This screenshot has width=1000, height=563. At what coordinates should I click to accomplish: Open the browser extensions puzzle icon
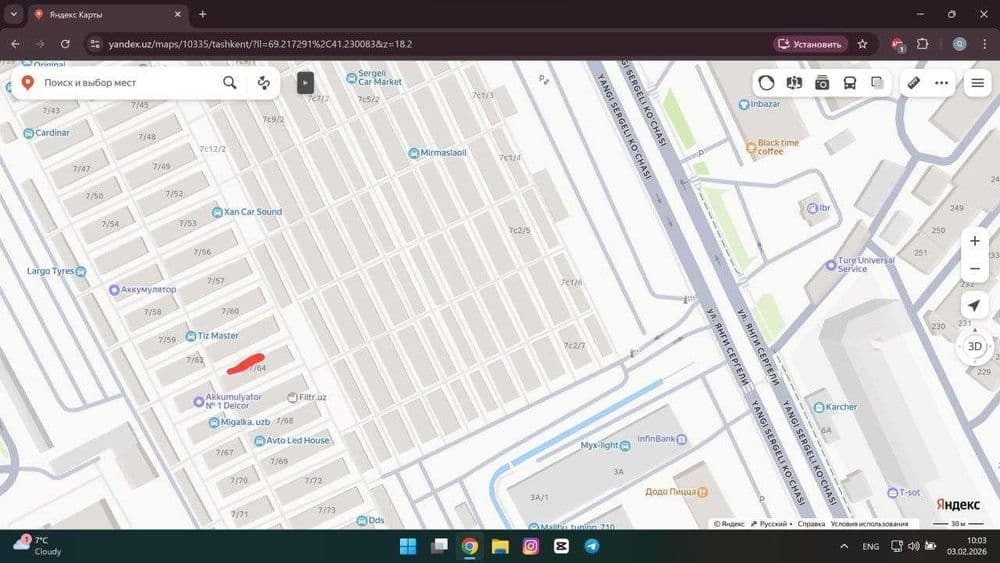(922, 44)
